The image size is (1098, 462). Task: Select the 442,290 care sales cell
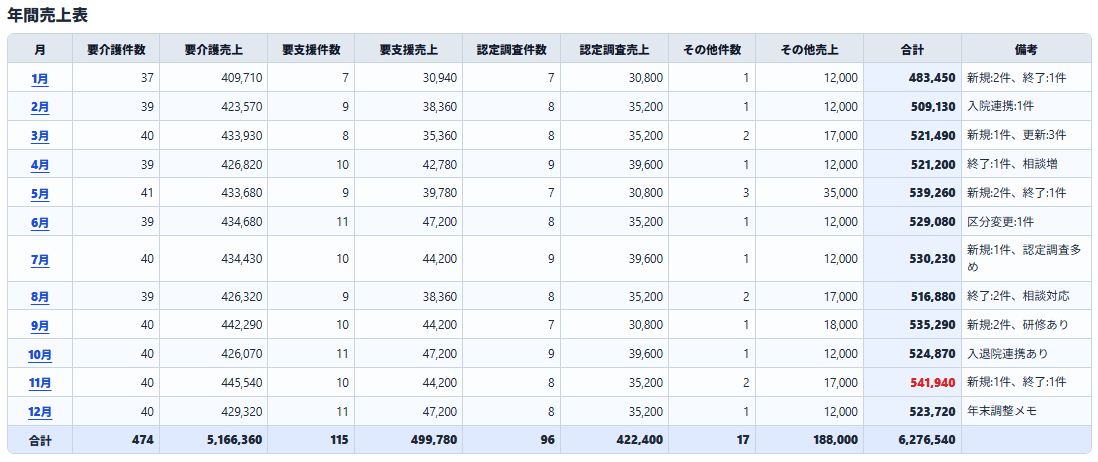pyautogui.click(x=214, y=325)
